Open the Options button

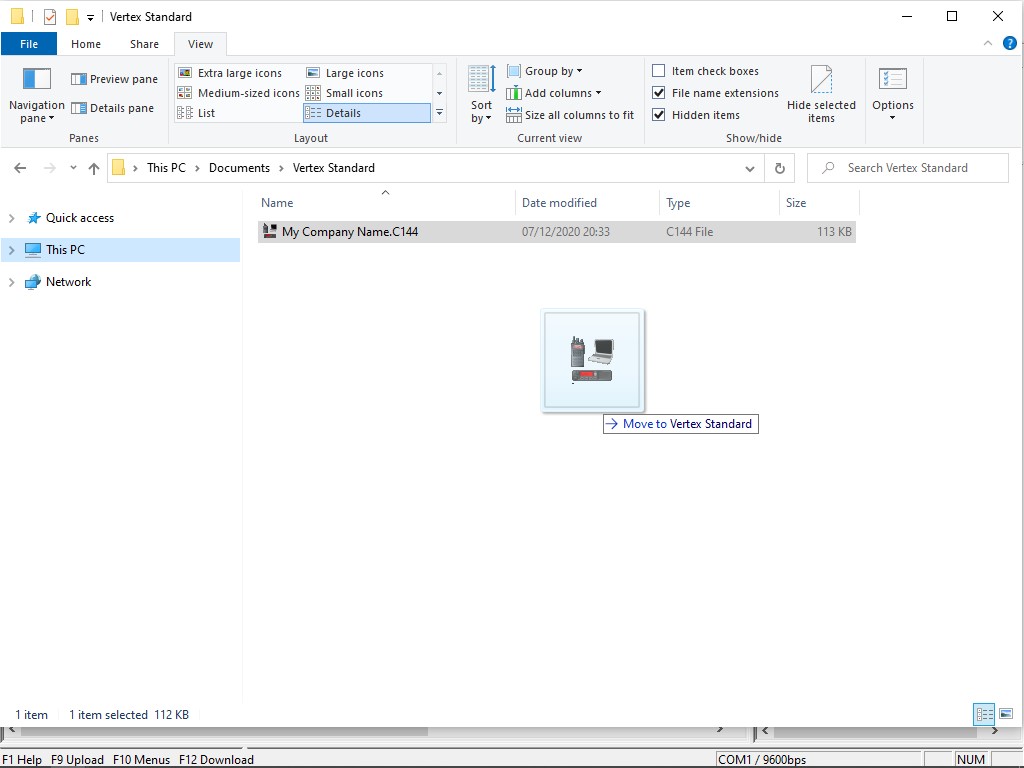893,95
